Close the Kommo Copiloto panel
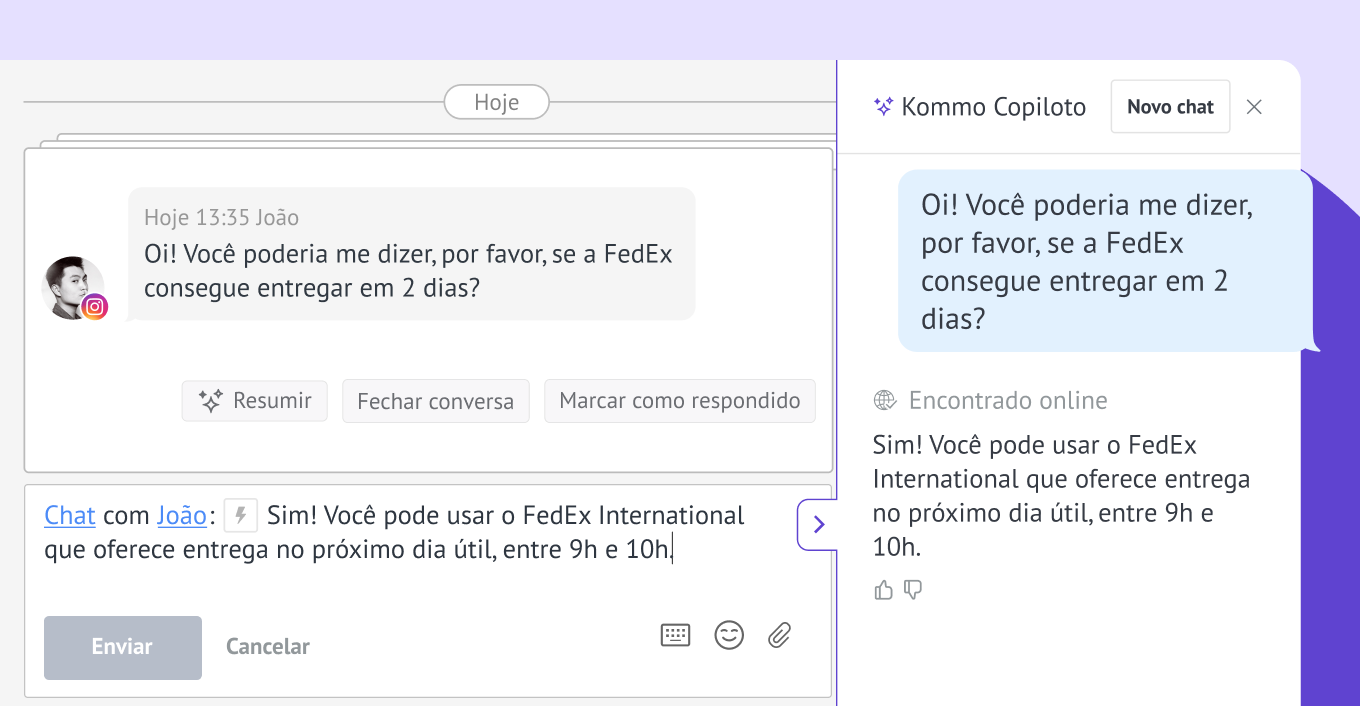This screenshot has width=1360, height=706. pos(1254,107)
